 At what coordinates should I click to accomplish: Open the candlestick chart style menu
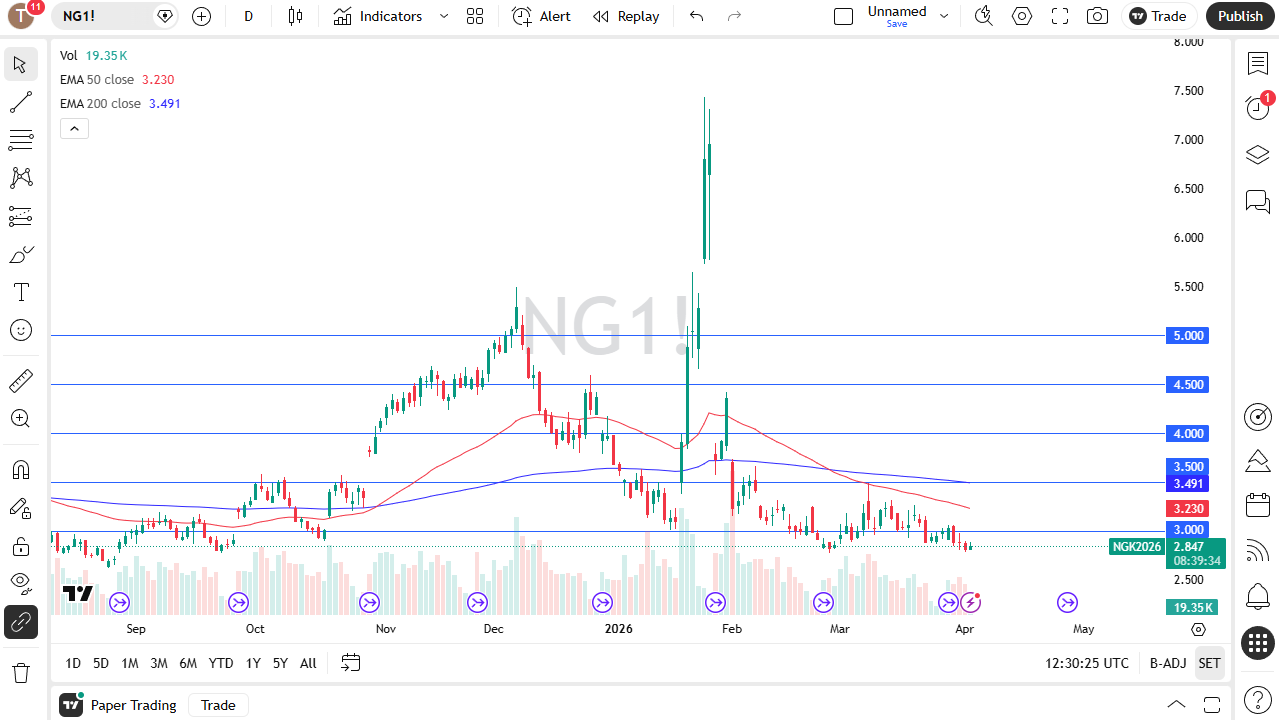[294, 16]
